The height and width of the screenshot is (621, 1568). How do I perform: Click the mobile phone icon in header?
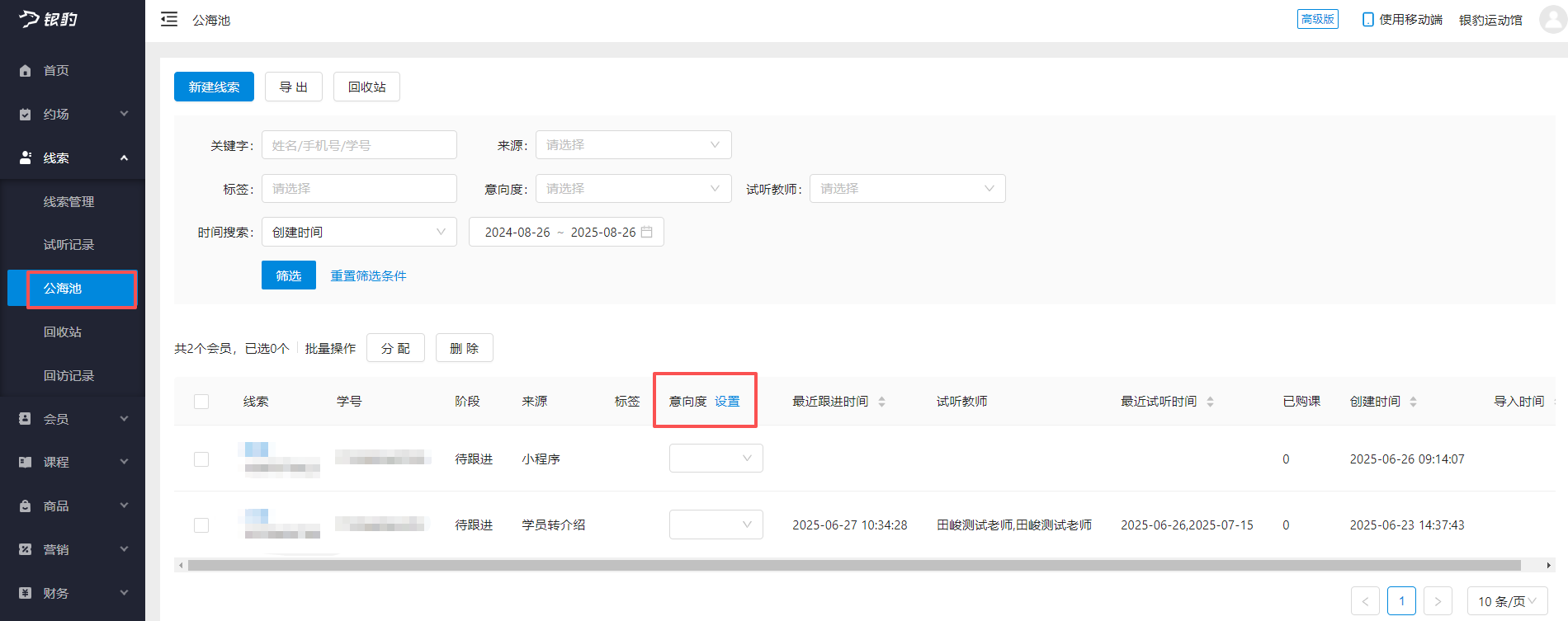pyautogui.click(x=1367, y=19)
